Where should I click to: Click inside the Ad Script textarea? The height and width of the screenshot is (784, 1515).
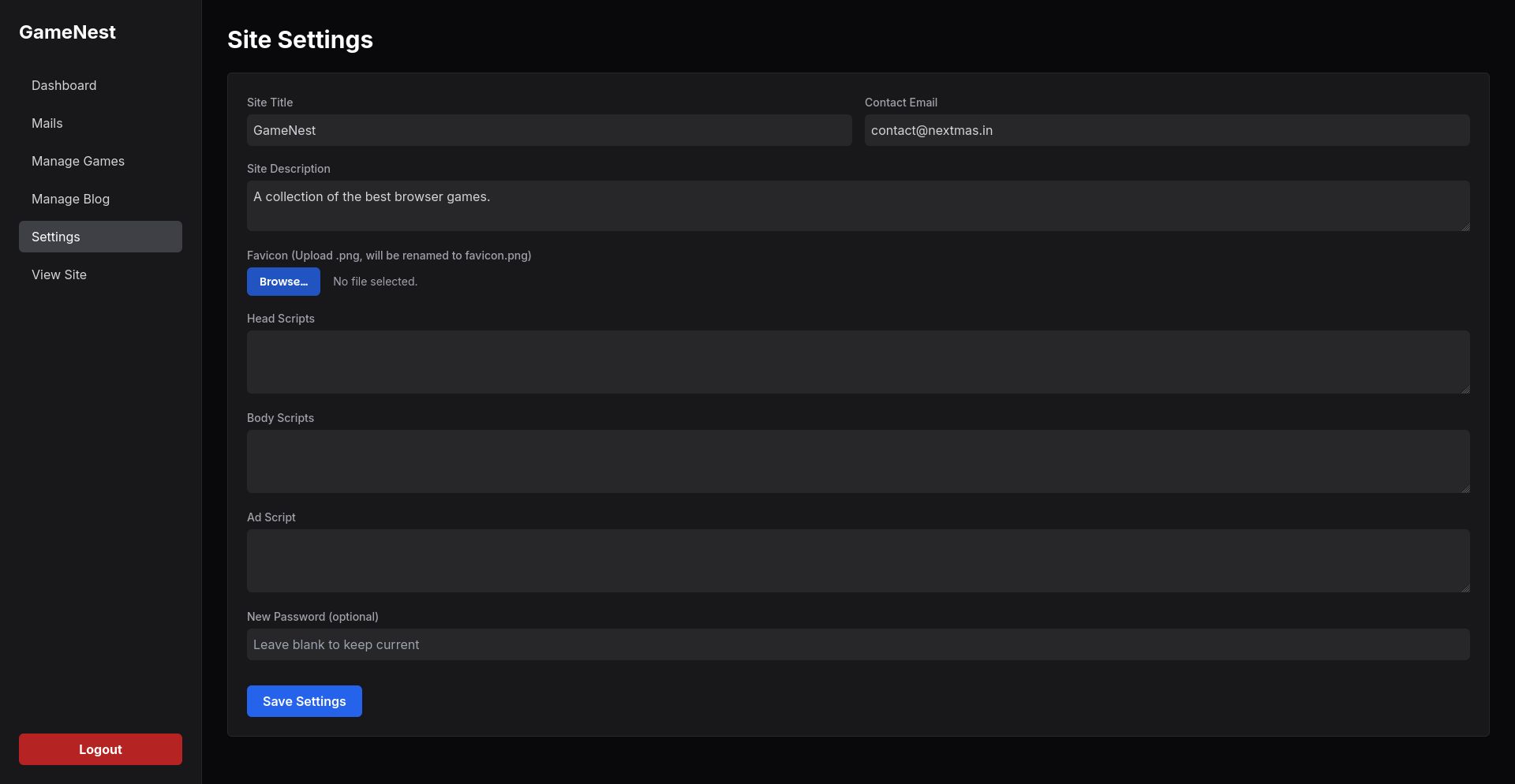[858, 561]
